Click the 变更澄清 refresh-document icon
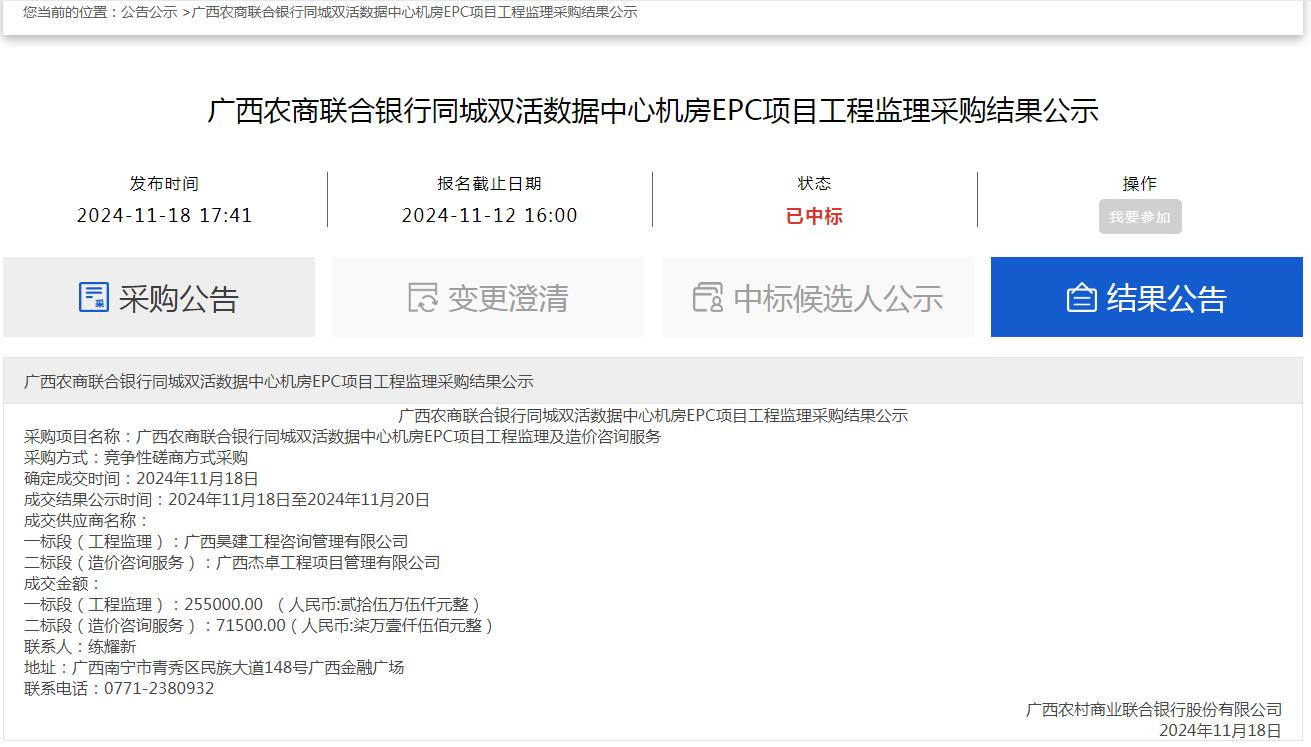Image resolution: width=1311 pixels, height=747 pixels. [423, 297]
